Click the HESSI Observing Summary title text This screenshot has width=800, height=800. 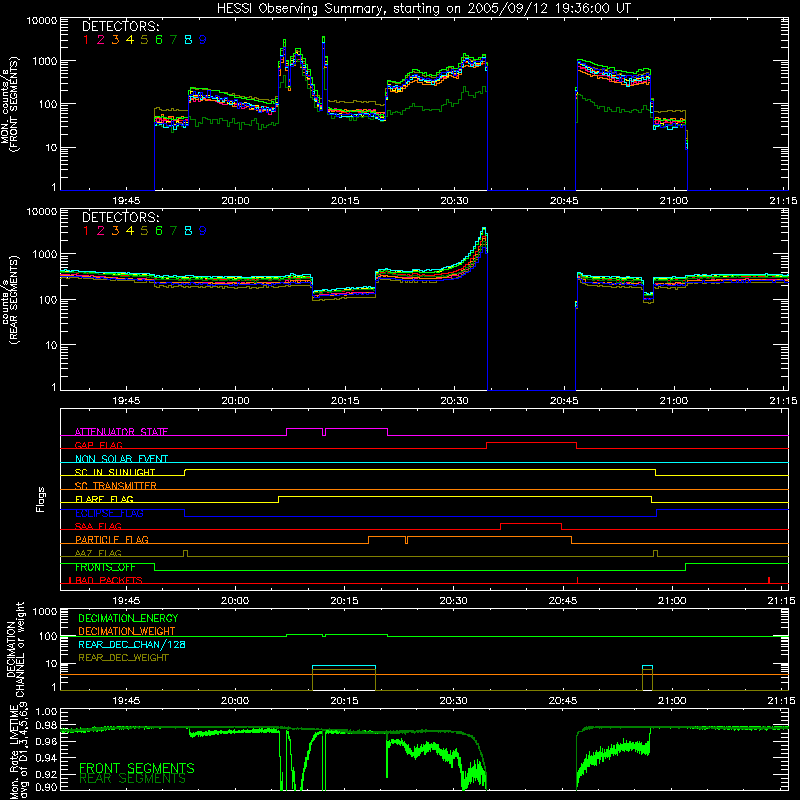(423, 9)
